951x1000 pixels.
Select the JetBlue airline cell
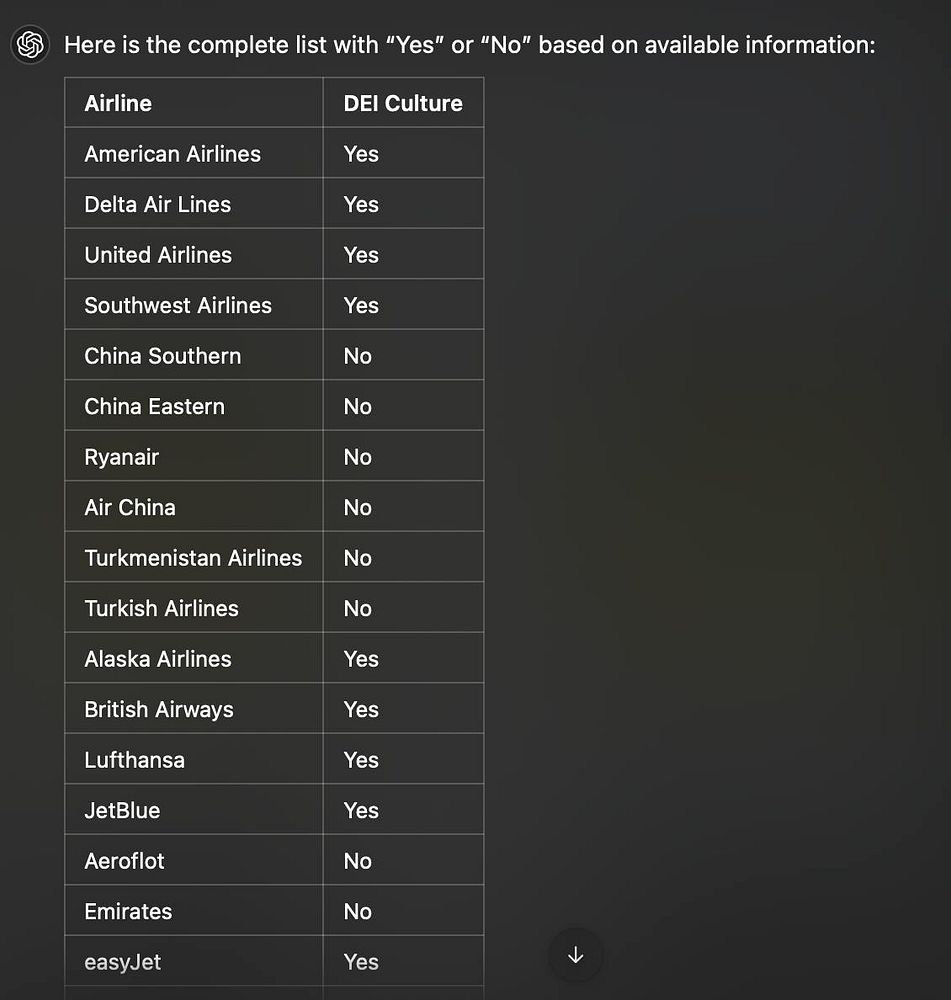(x=122, y=810)
